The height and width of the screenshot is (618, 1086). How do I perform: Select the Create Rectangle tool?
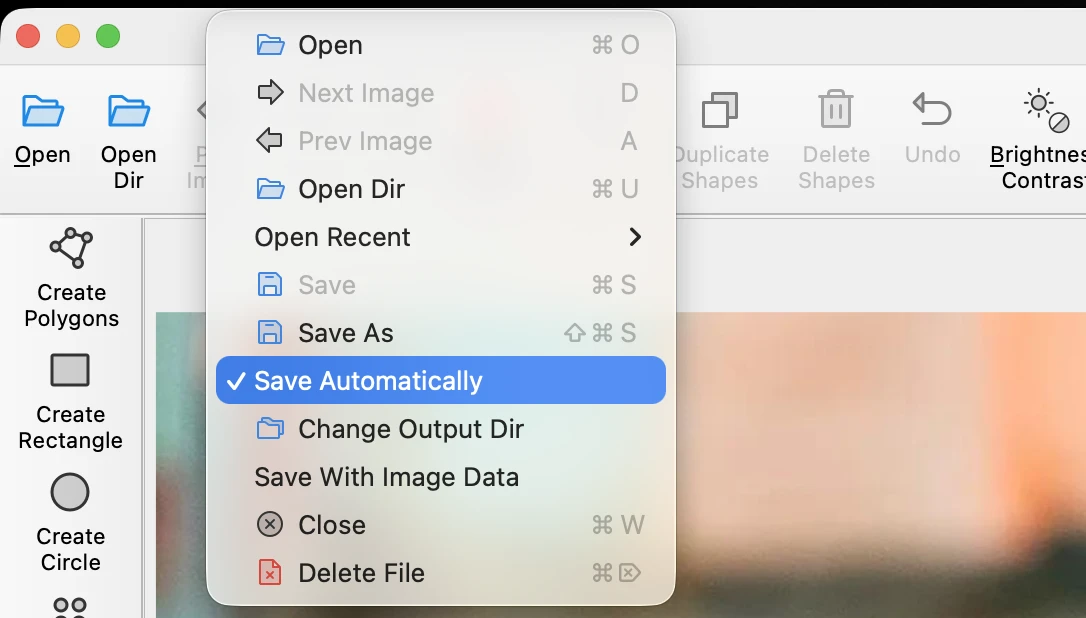tap(70, 400)
